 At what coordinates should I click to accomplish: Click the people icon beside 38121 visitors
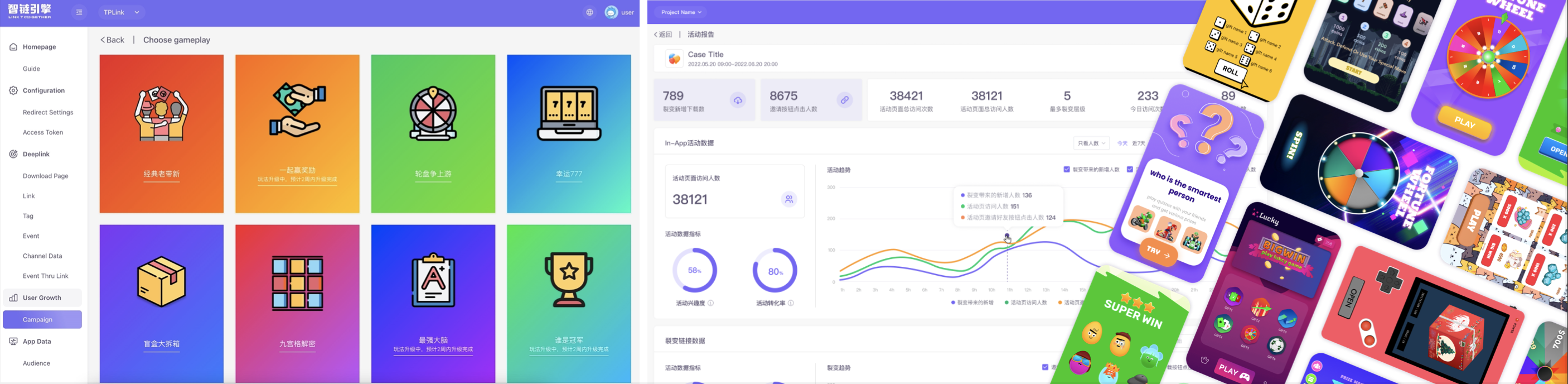point(789,199)
